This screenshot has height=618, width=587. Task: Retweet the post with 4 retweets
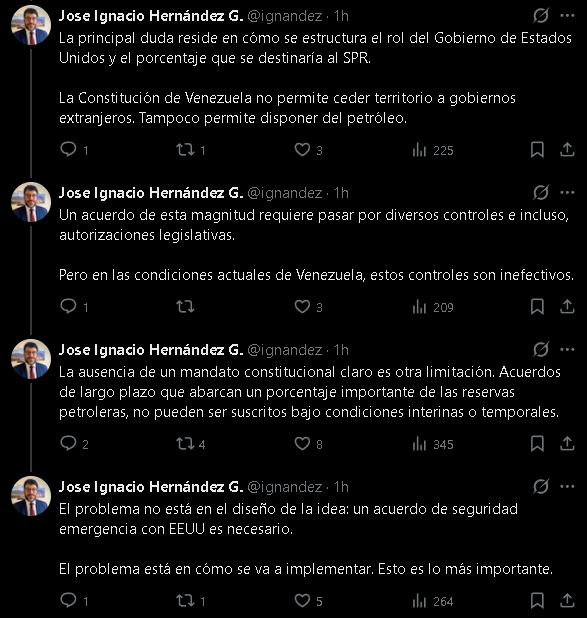point(185,444)
